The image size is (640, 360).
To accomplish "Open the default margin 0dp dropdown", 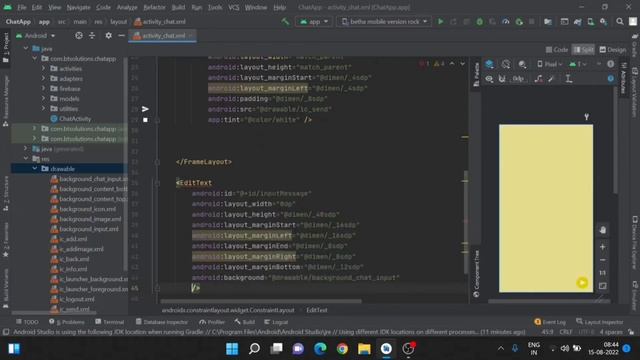I will click(518, 79).
